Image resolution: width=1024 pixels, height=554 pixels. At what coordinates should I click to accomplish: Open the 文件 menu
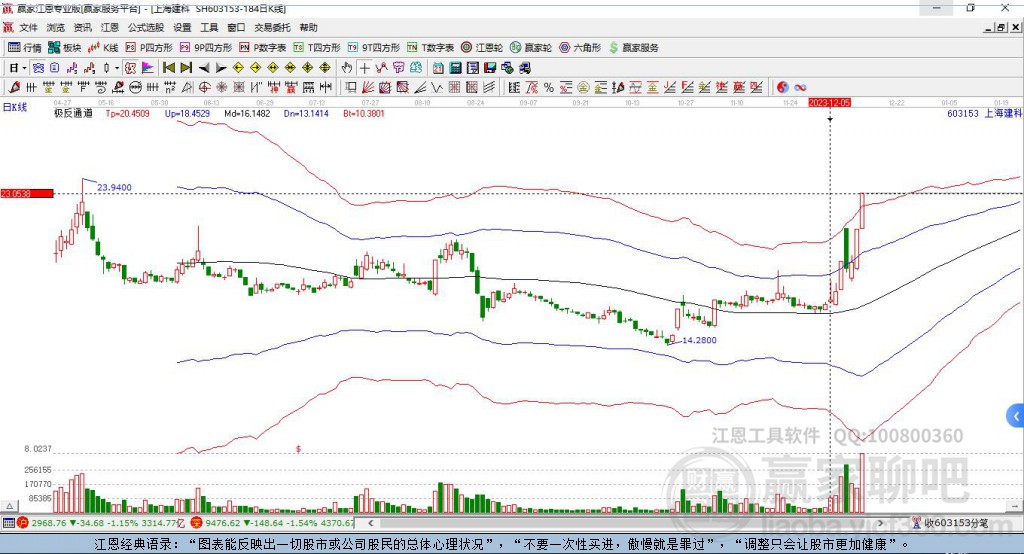[x=28, y=27]
